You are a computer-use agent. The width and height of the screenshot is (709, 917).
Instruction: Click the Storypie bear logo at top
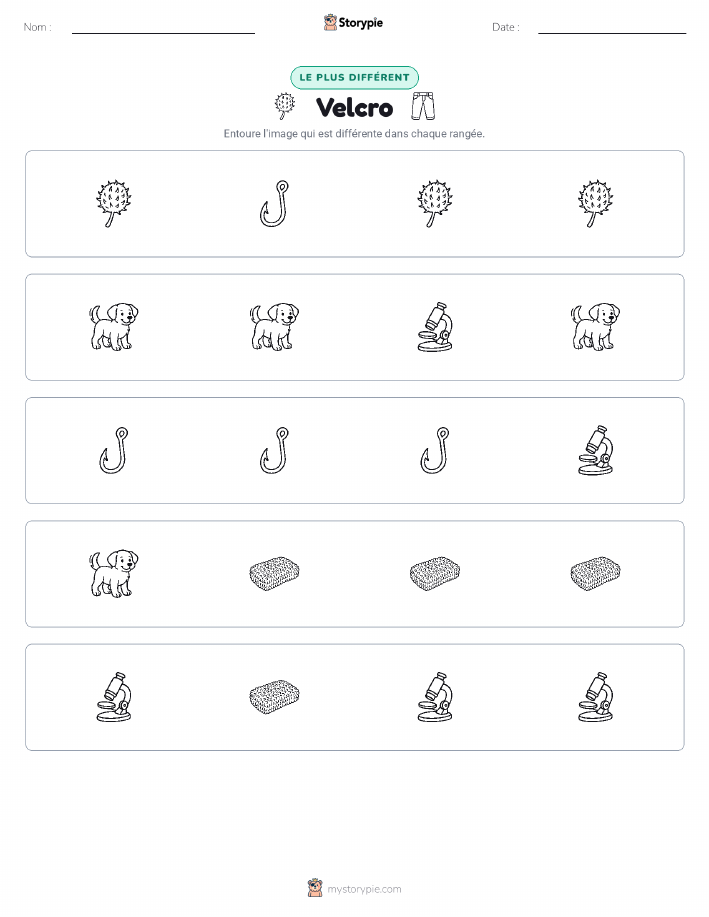tap(331, 23)
